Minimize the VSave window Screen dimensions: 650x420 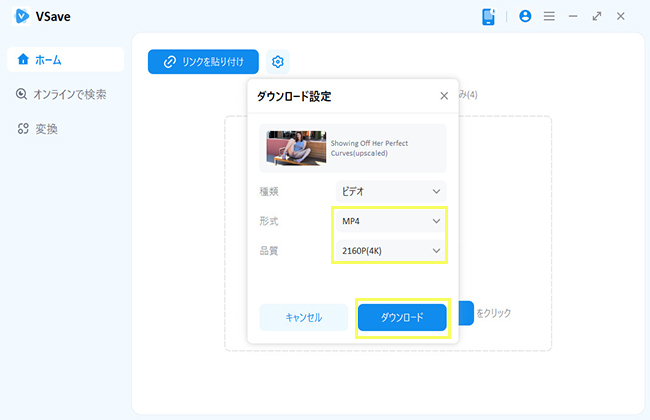tap(573, 17)
